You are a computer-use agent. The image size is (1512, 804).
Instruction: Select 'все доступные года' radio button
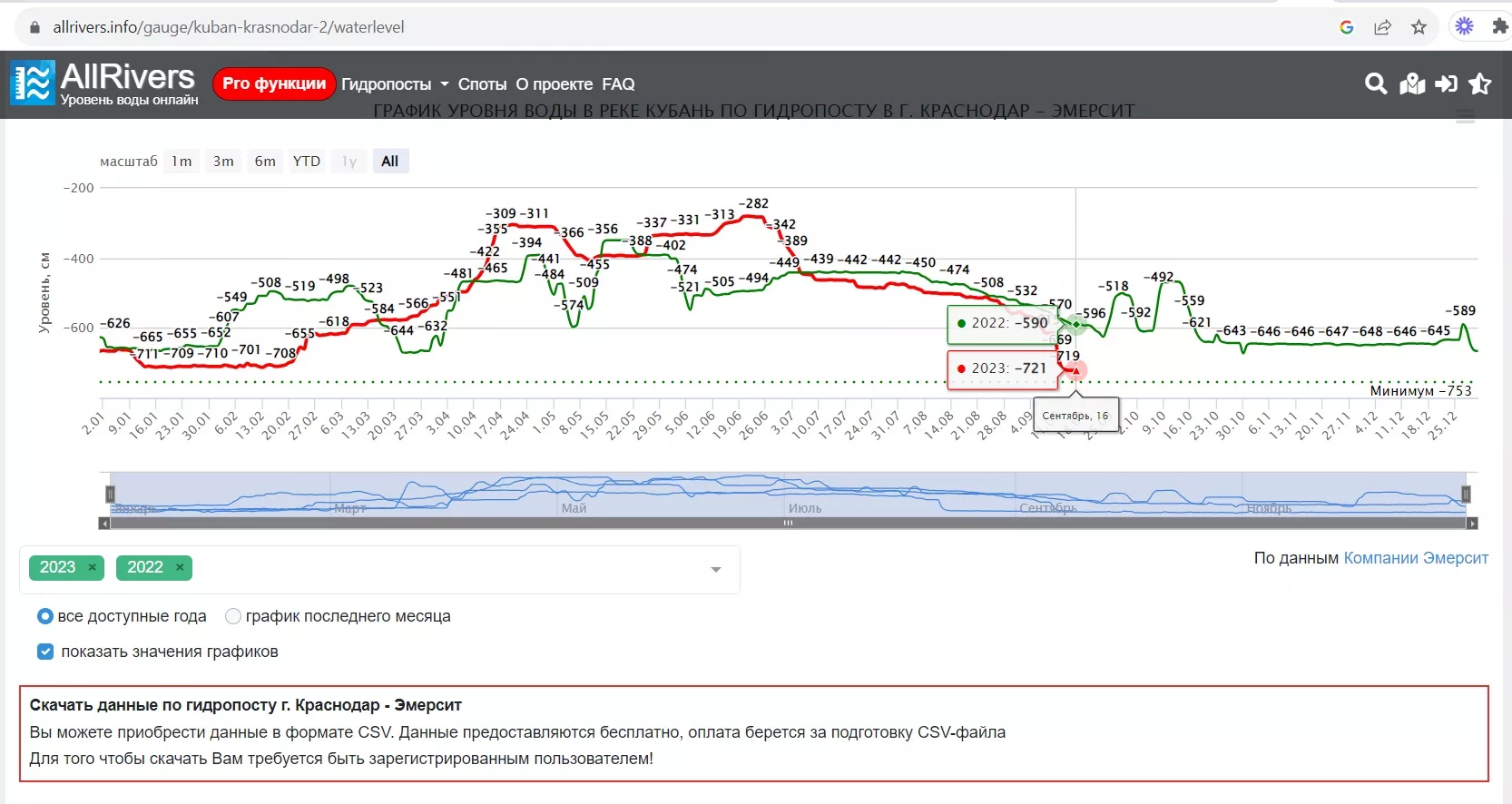coord(45,616)
